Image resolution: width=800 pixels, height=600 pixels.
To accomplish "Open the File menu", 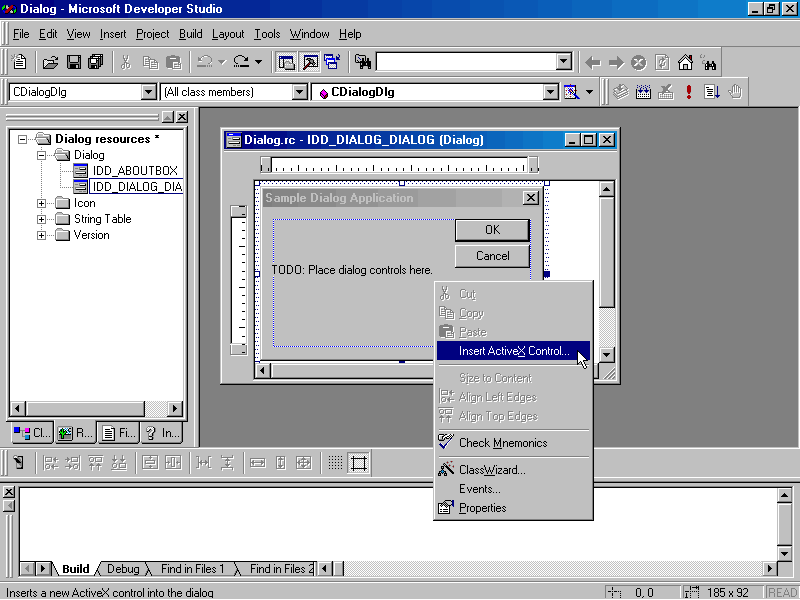I will [21, 34].
